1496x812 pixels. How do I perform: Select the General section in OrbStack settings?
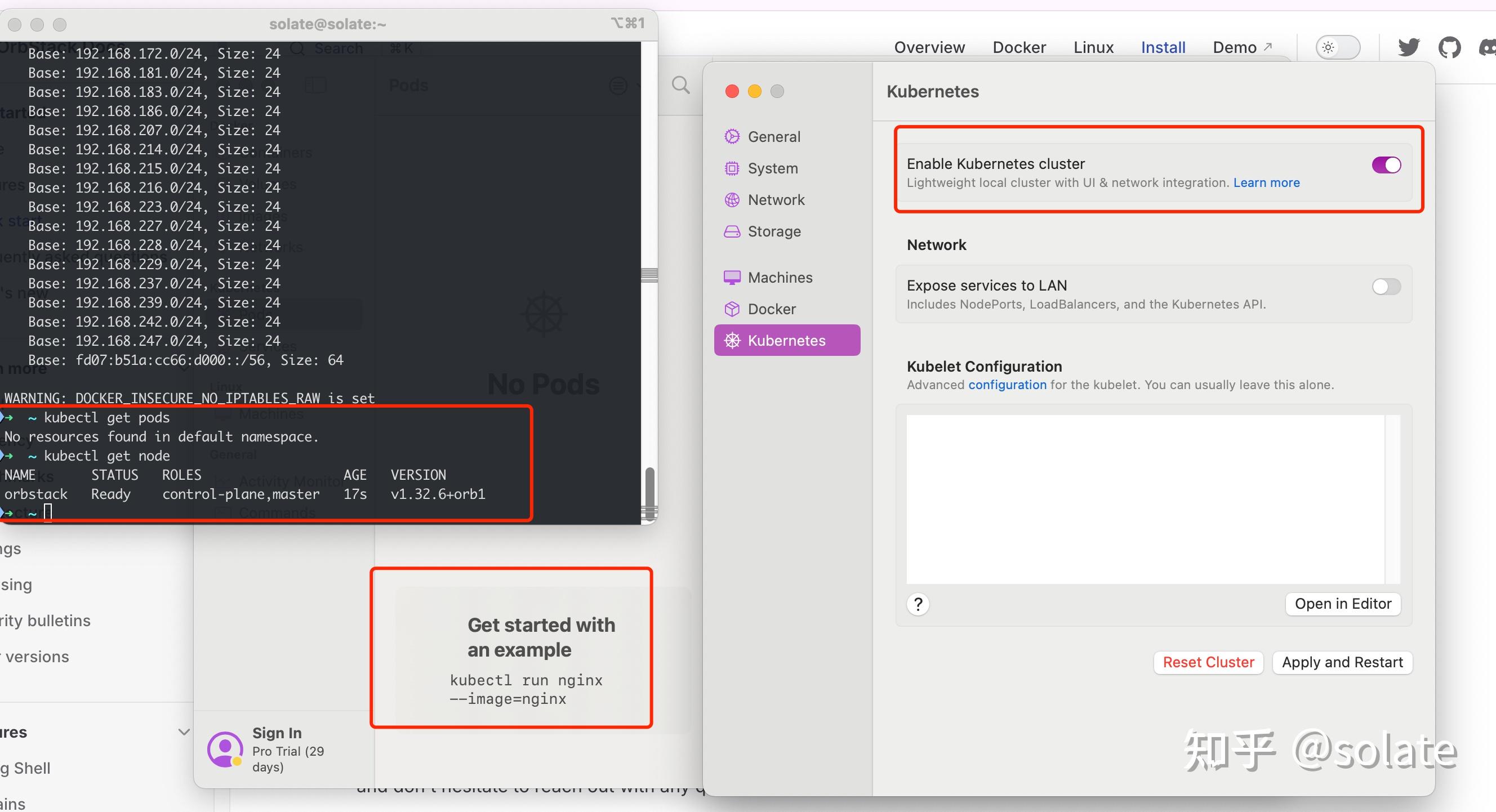tap(773, 136)
